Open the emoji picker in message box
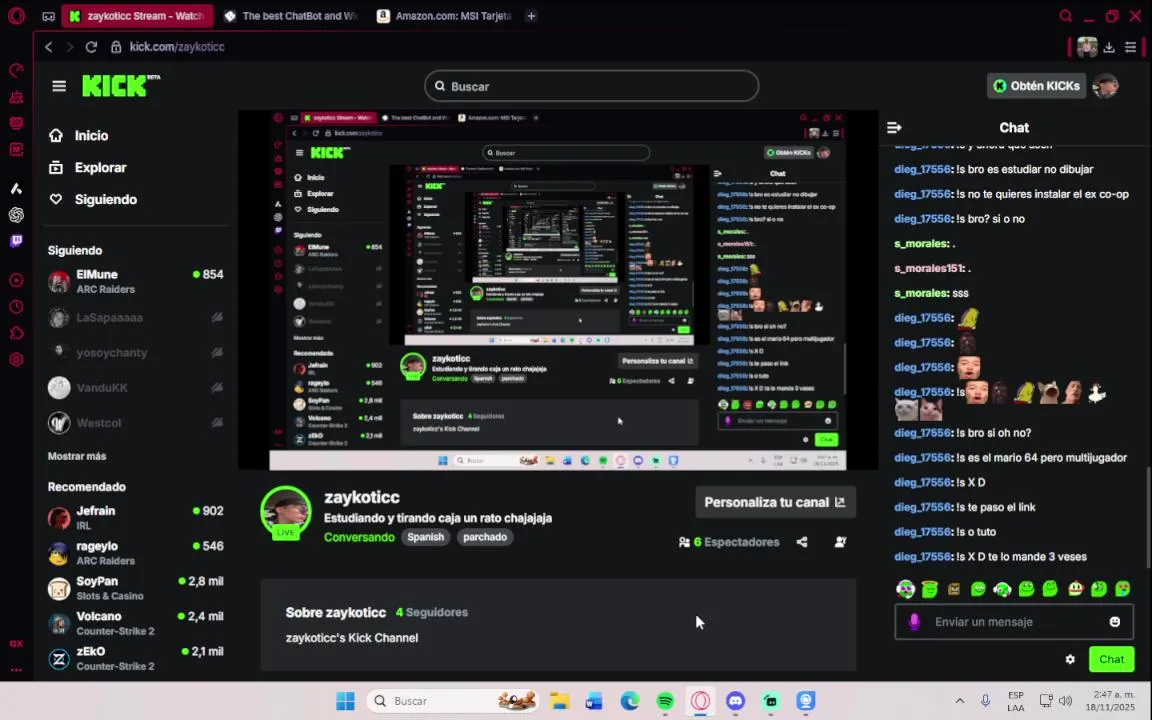The width and height of the screenshot is (1152, 720). 1115,622
